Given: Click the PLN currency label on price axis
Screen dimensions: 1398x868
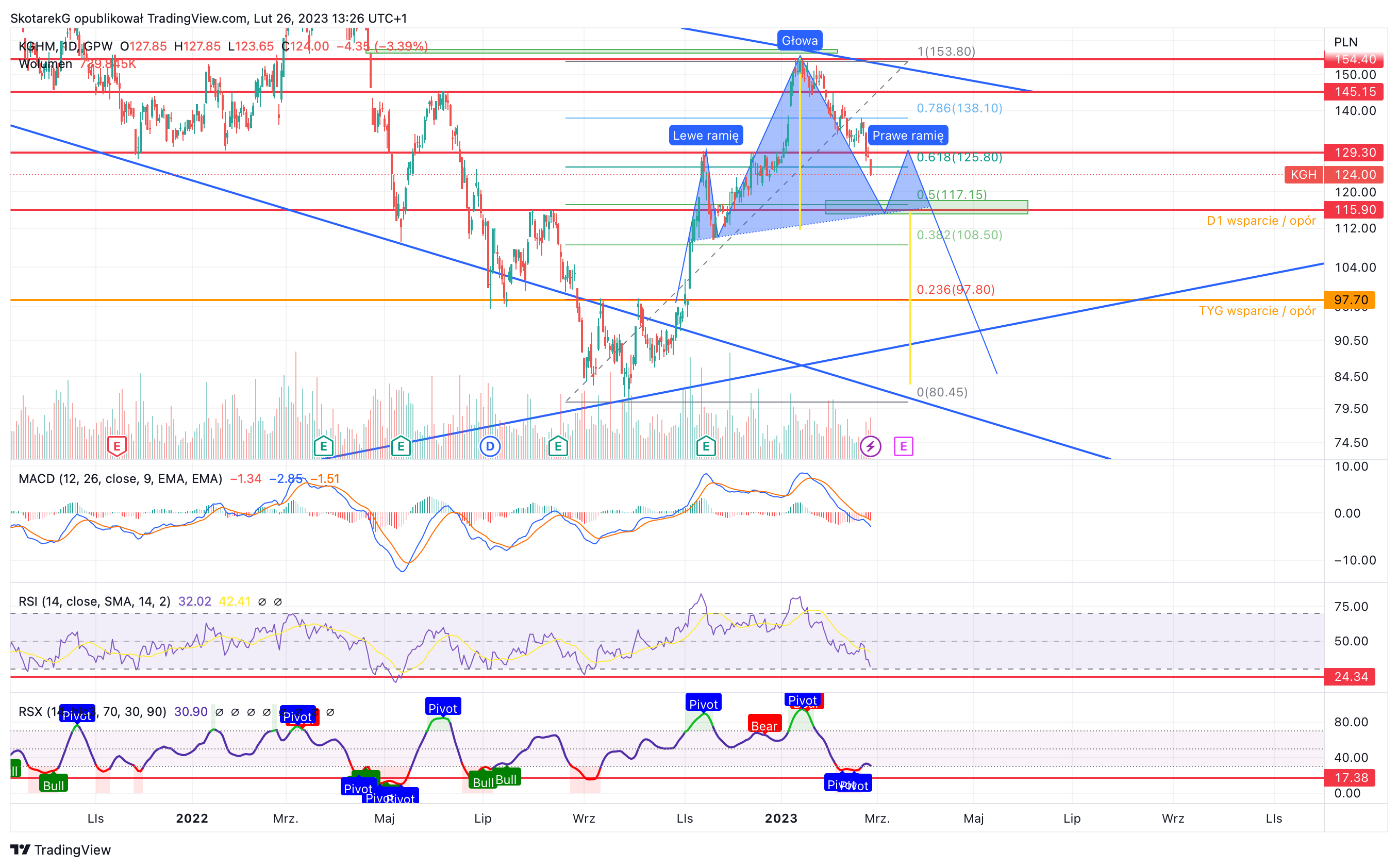Looking at the screenshot, I should pos(1346,42).
